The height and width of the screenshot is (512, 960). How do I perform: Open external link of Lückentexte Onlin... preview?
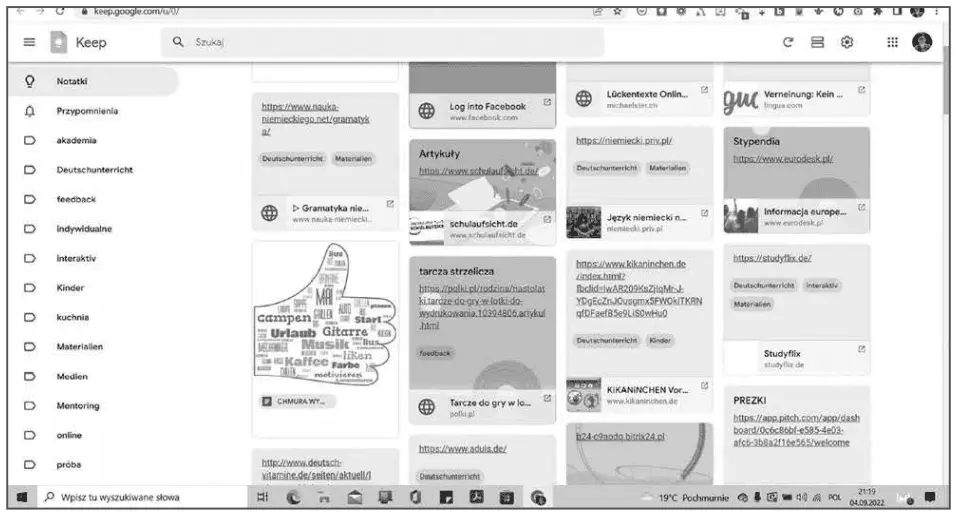[705, 90]
